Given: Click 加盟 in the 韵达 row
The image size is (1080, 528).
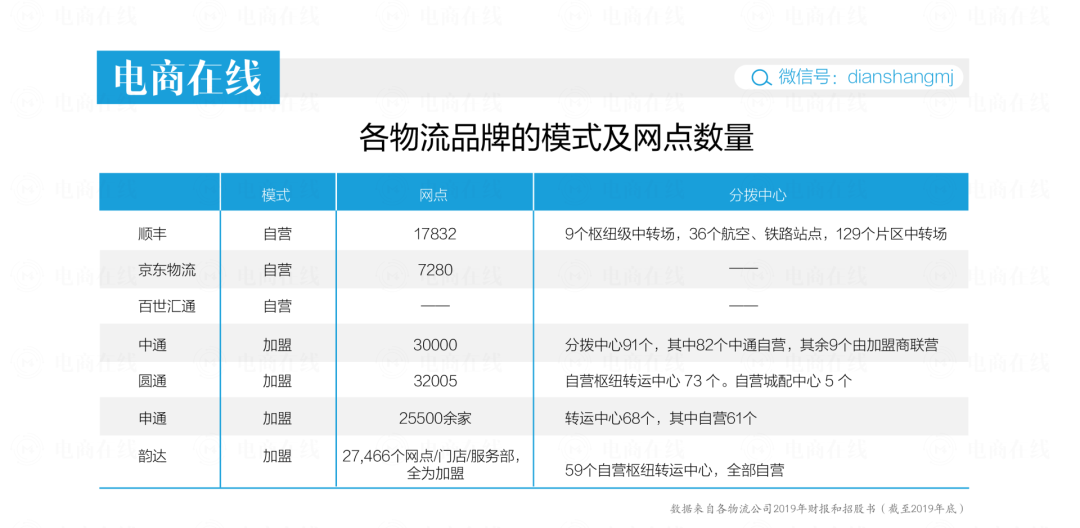Looking at the screenshot, I should point(277,456).
